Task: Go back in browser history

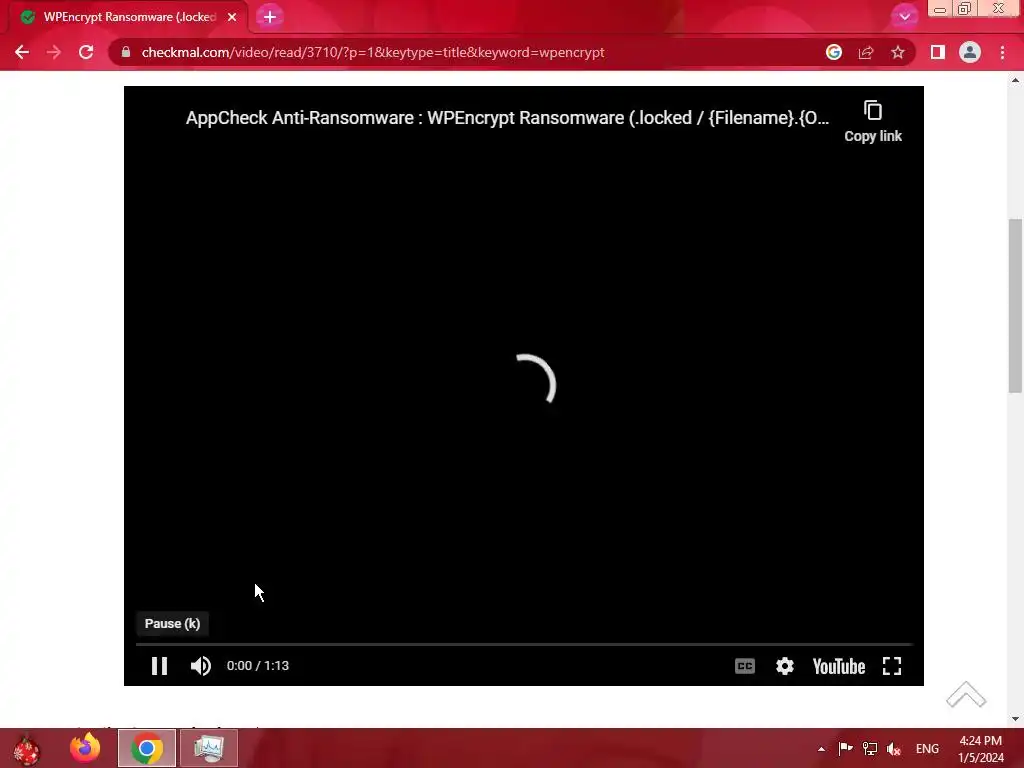Action: click(x=22, y=52)
